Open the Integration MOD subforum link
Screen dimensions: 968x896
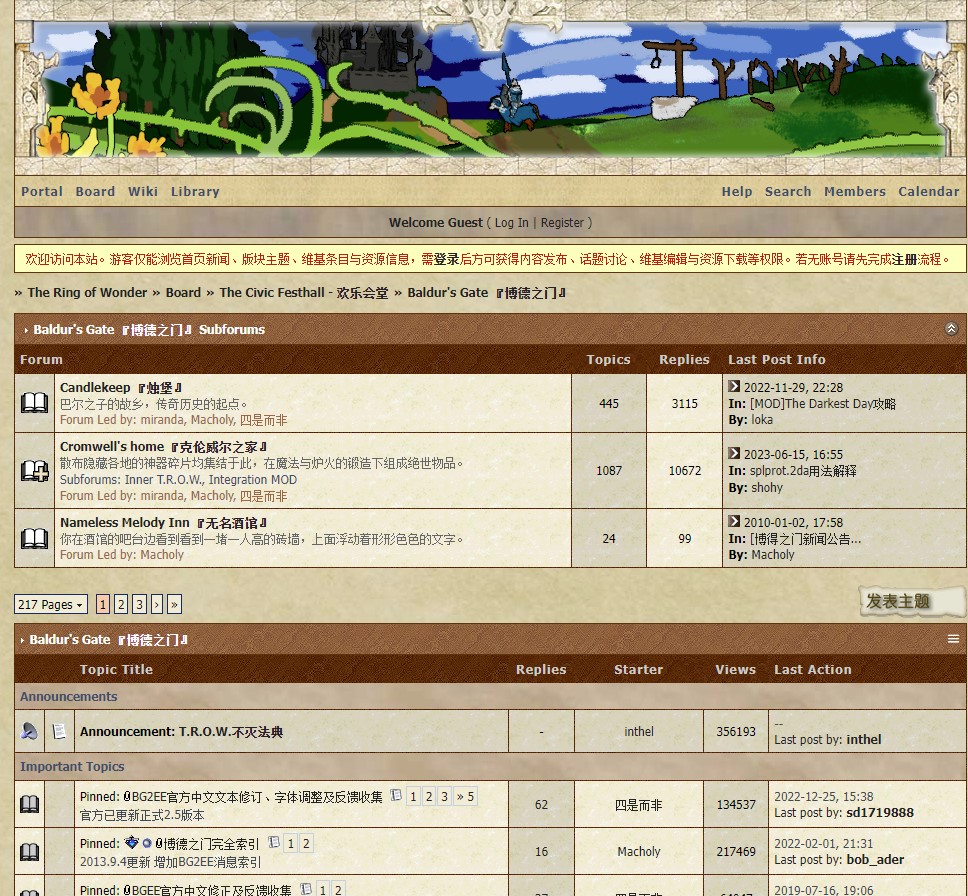252,480
